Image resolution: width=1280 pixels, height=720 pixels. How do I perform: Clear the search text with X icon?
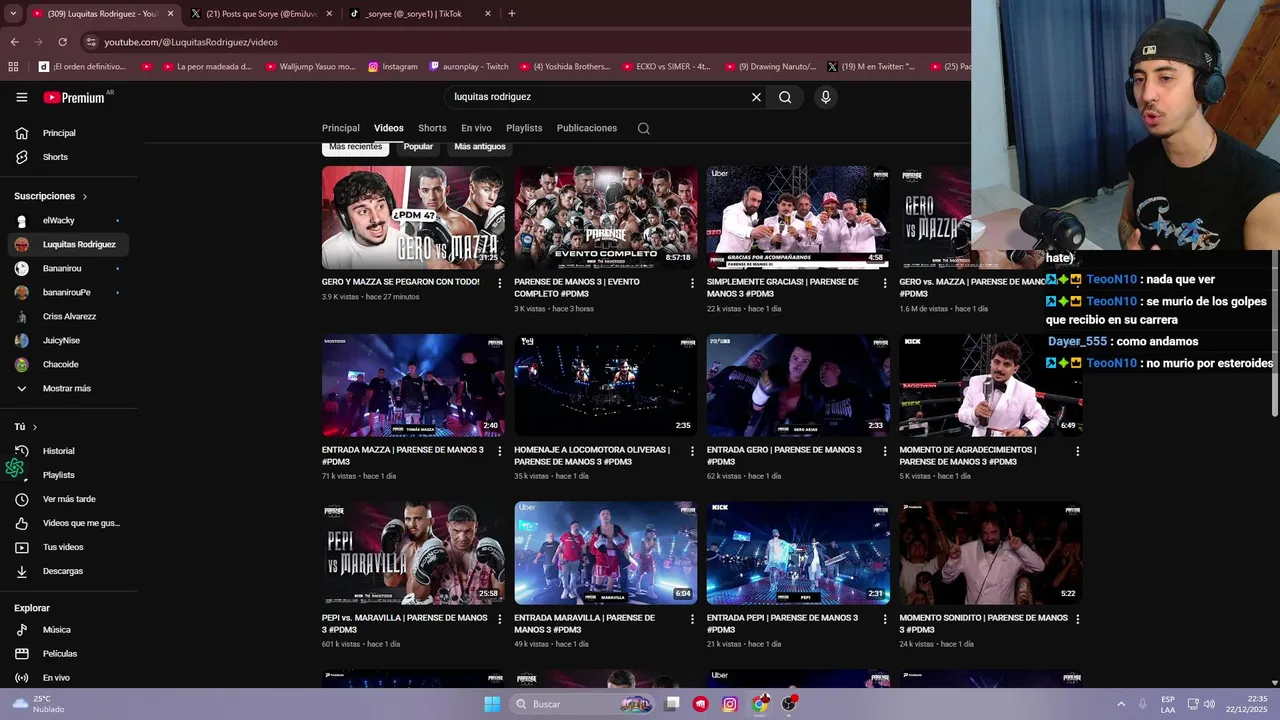pos(756,97)
